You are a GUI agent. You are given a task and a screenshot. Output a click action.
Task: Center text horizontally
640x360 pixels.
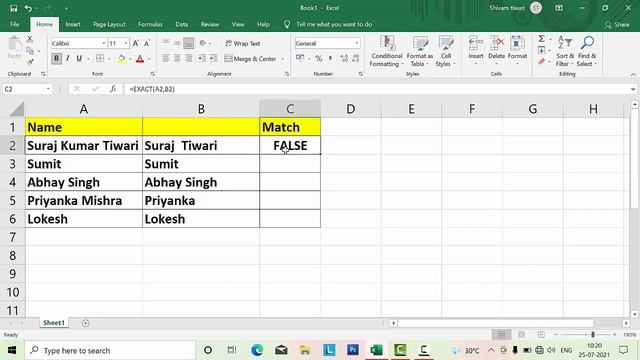[177, 58]
